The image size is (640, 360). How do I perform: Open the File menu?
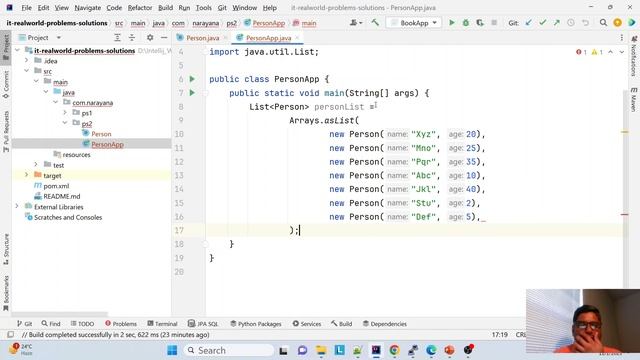pyautogui.click(x=26, y=8)
